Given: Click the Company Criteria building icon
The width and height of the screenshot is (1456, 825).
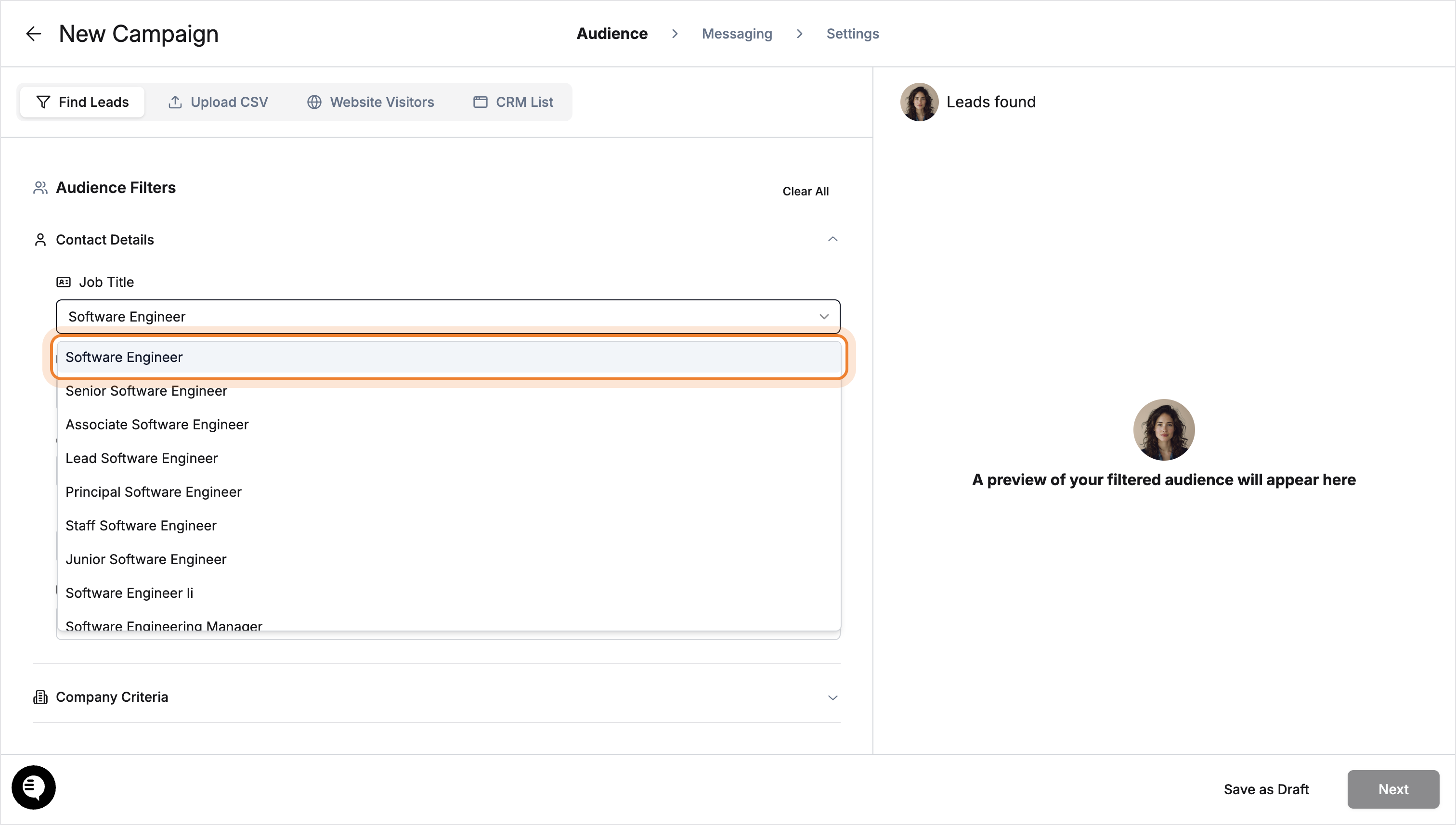Looking at the screenshot, I should point(40,697).
